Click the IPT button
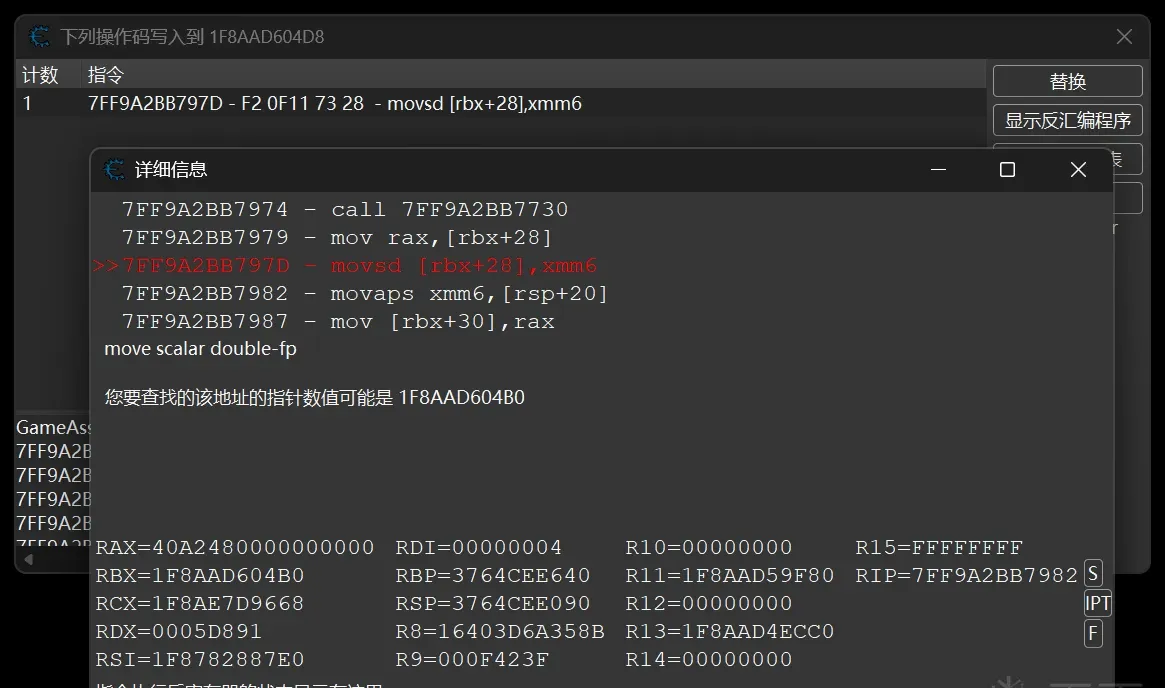The height and width of the screenshot is (688, 1165). click(x=1097, y=603)
